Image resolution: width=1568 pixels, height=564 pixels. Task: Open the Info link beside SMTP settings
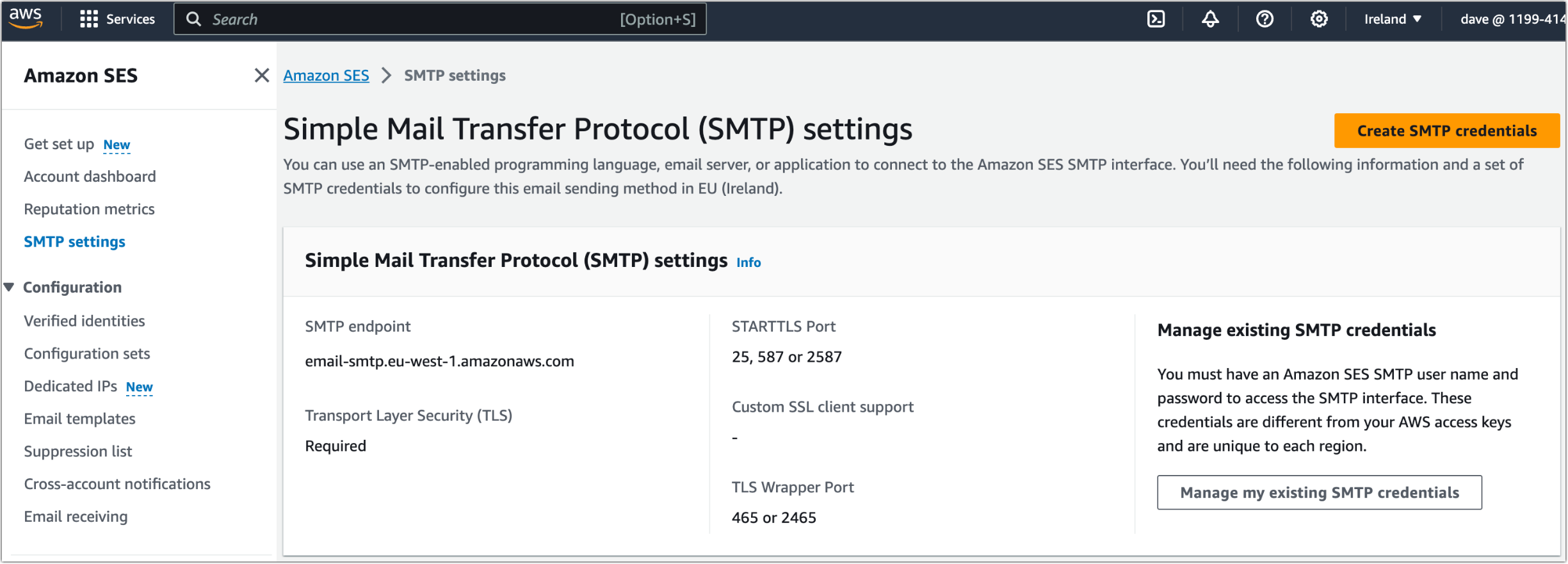pyautogui.click(x=748, y=262)
